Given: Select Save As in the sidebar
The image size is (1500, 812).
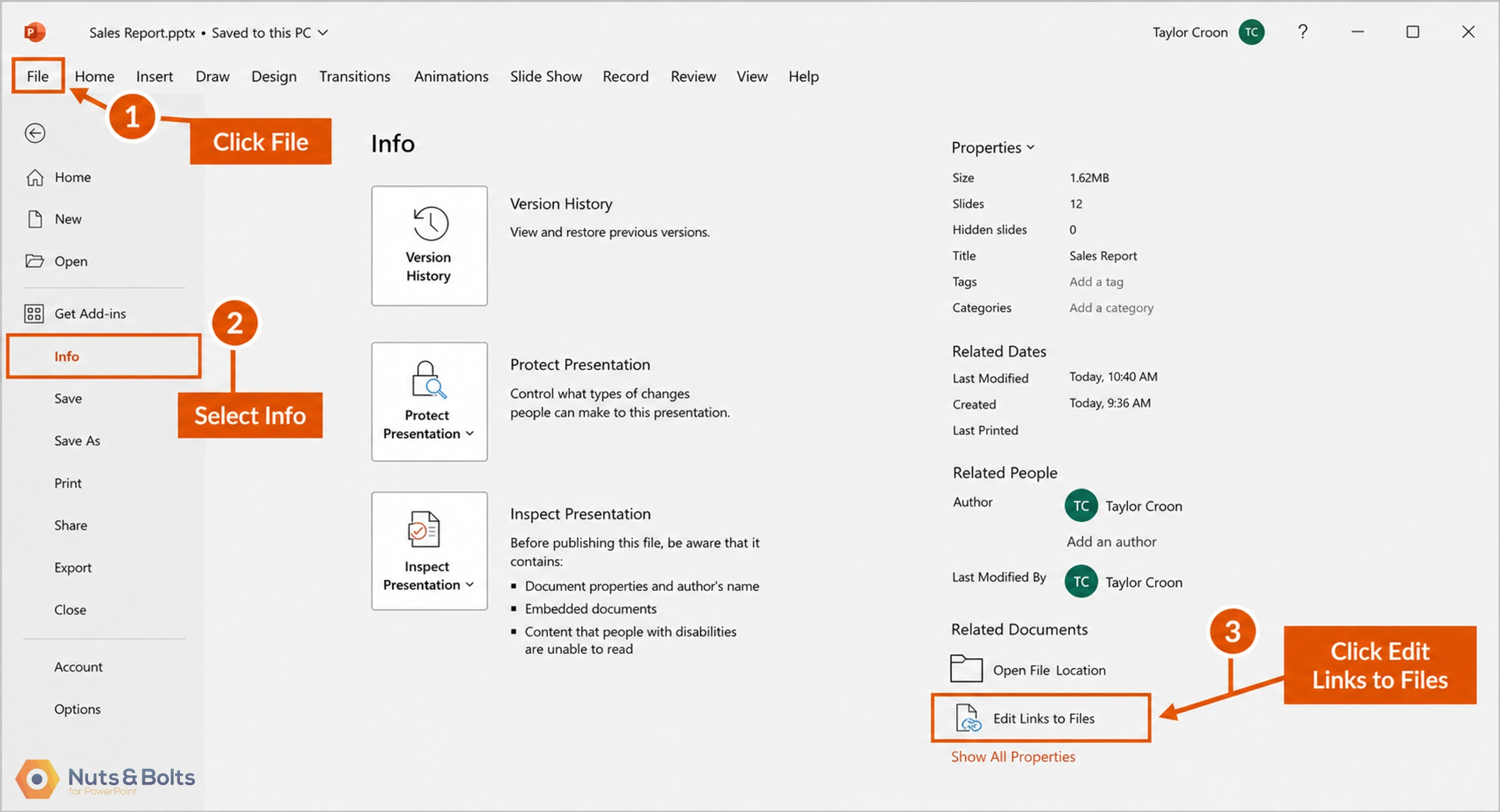Looking at the screenshot, I should pos(77,441).
